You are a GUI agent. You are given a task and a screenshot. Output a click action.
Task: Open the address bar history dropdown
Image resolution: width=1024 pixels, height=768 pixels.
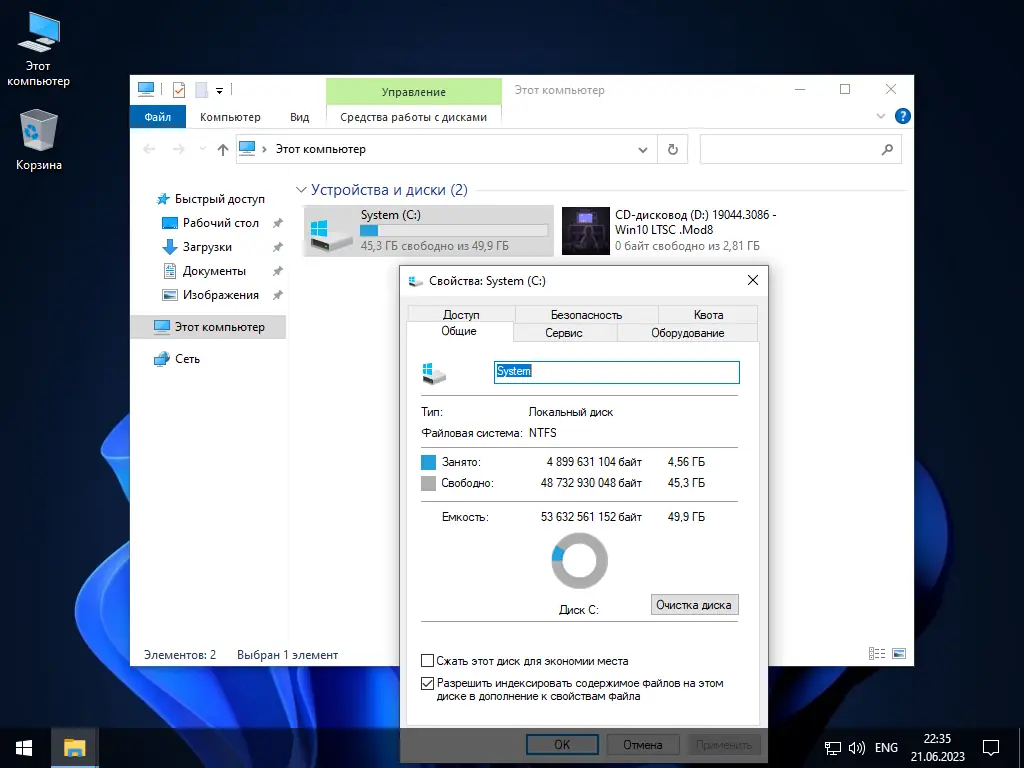click(643, 150)
